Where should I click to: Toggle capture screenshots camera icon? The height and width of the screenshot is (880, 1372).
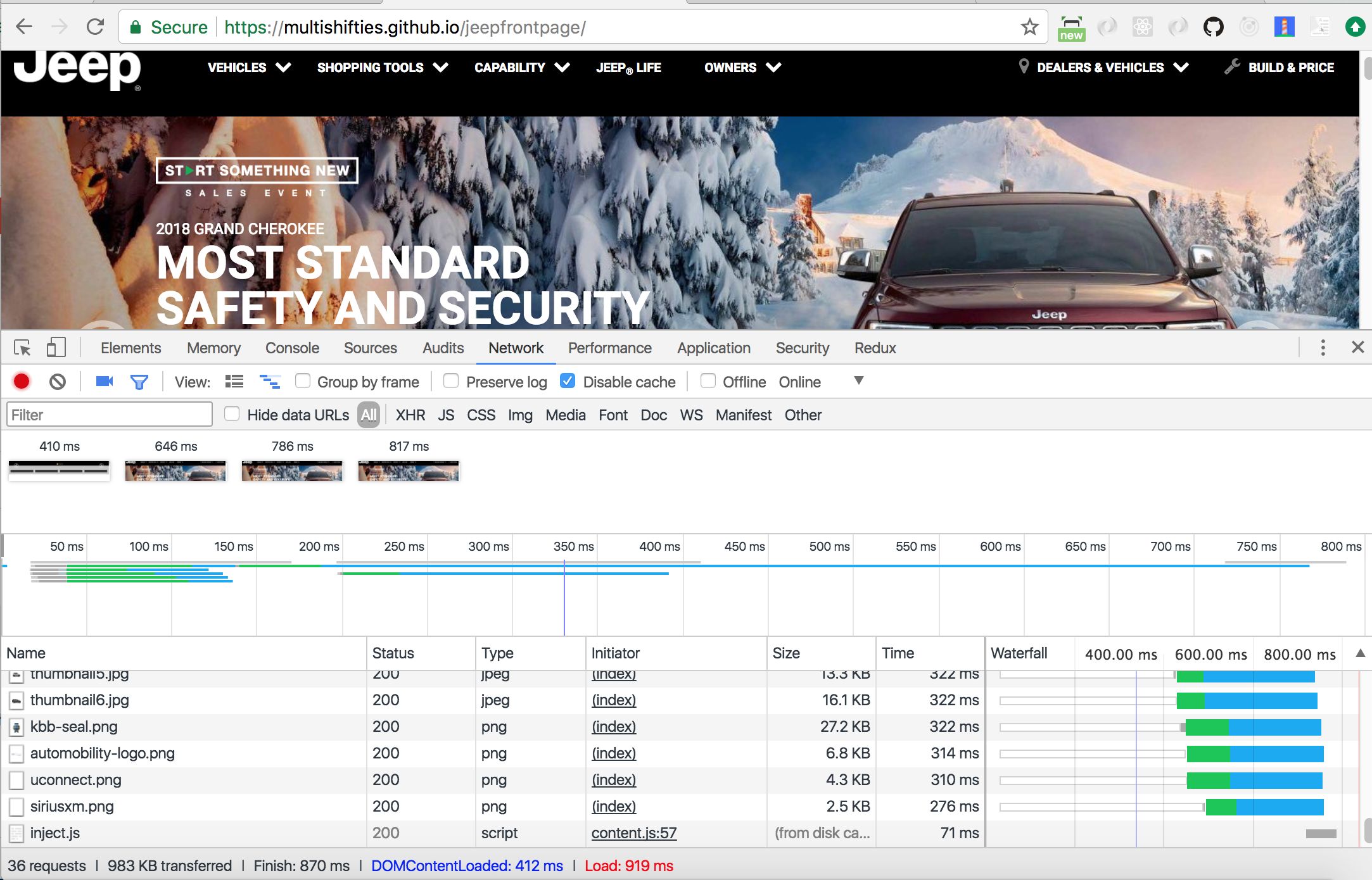coord(104,381)
